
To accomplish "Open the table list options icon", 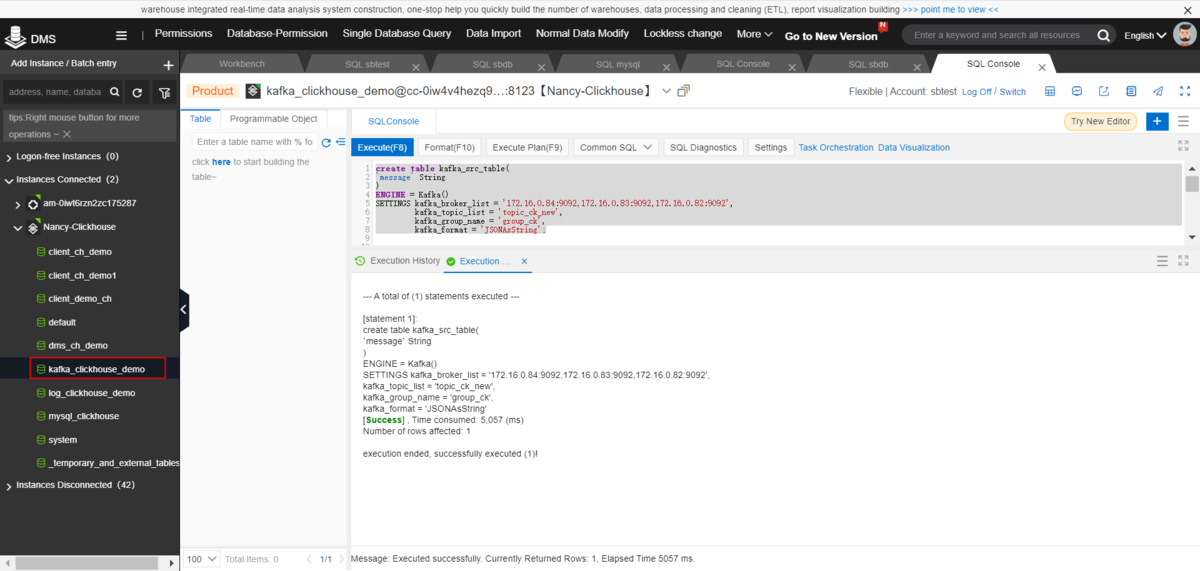I will [340, 142].
